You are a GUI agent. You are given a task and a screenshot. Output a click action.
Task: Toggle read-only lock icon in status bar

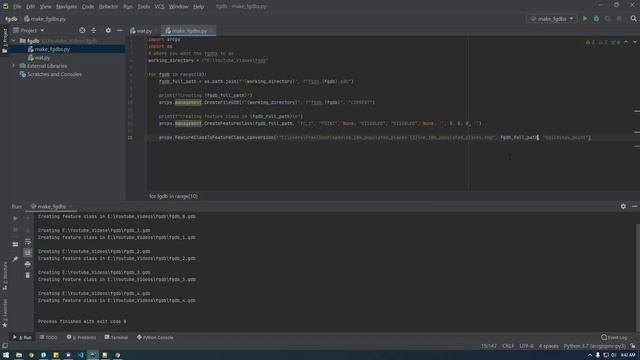[x=633, y=346]
